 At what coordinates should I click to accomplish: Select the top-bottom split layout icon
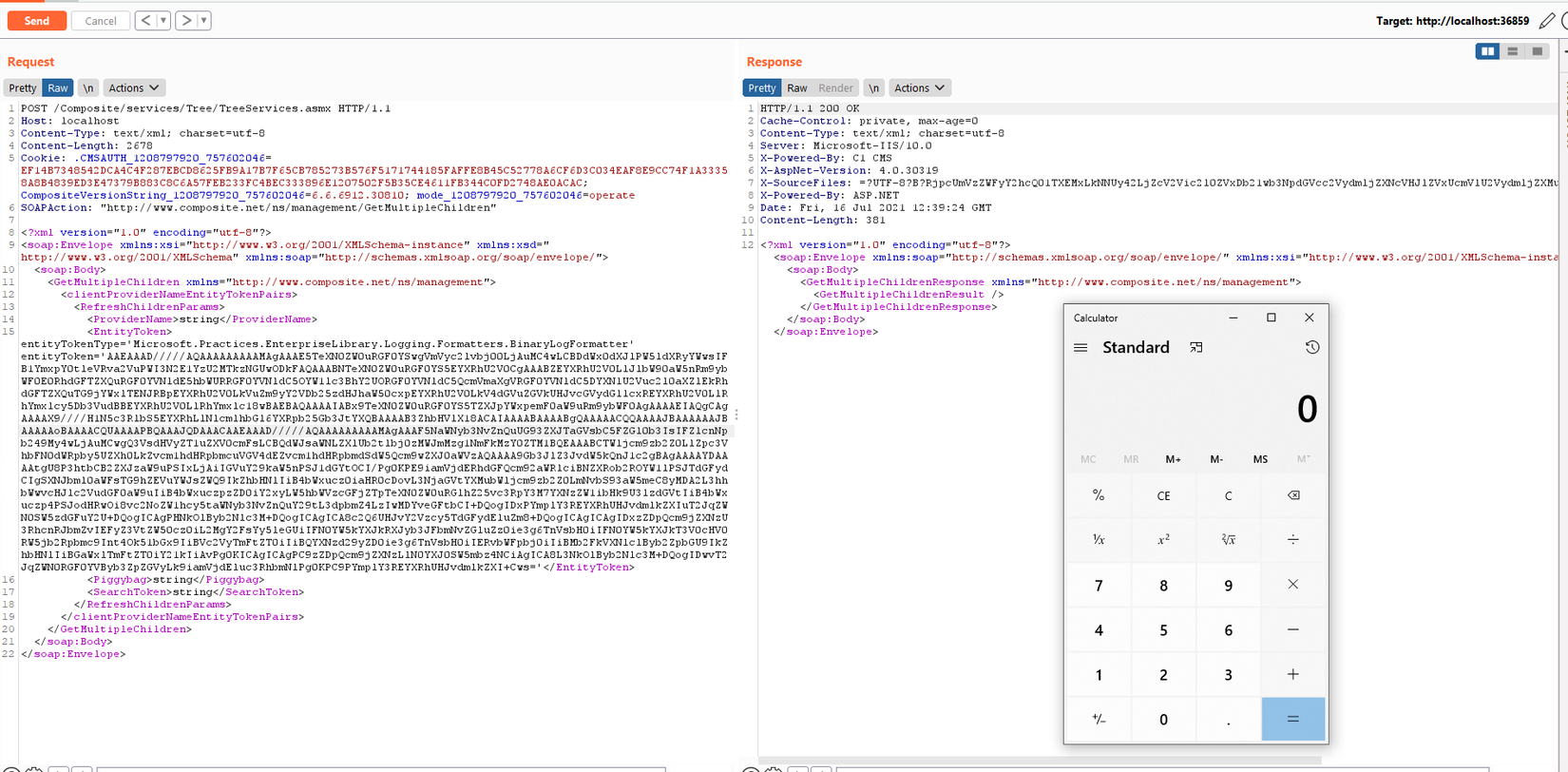(1513, 51)
